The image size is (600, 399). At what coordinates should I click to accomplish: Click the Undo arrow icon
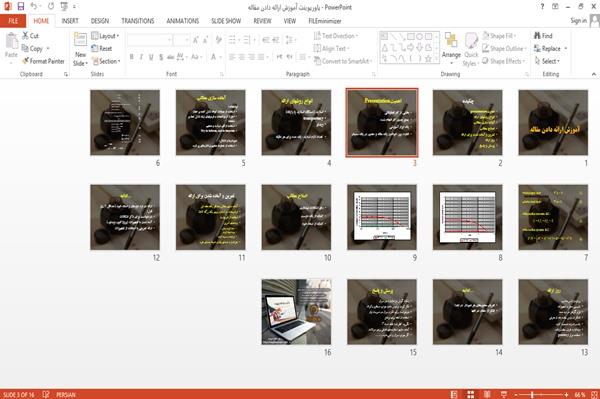(33, 7)
